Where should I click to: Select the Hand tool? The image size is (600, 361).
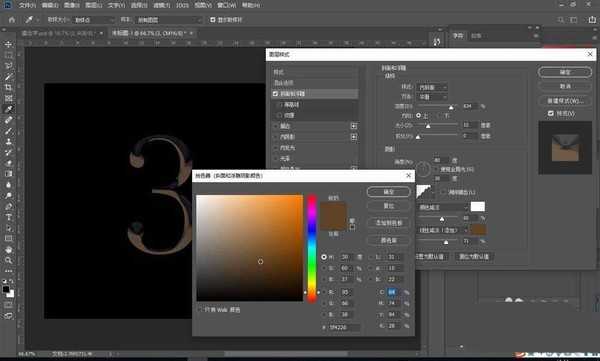[8, 250]
